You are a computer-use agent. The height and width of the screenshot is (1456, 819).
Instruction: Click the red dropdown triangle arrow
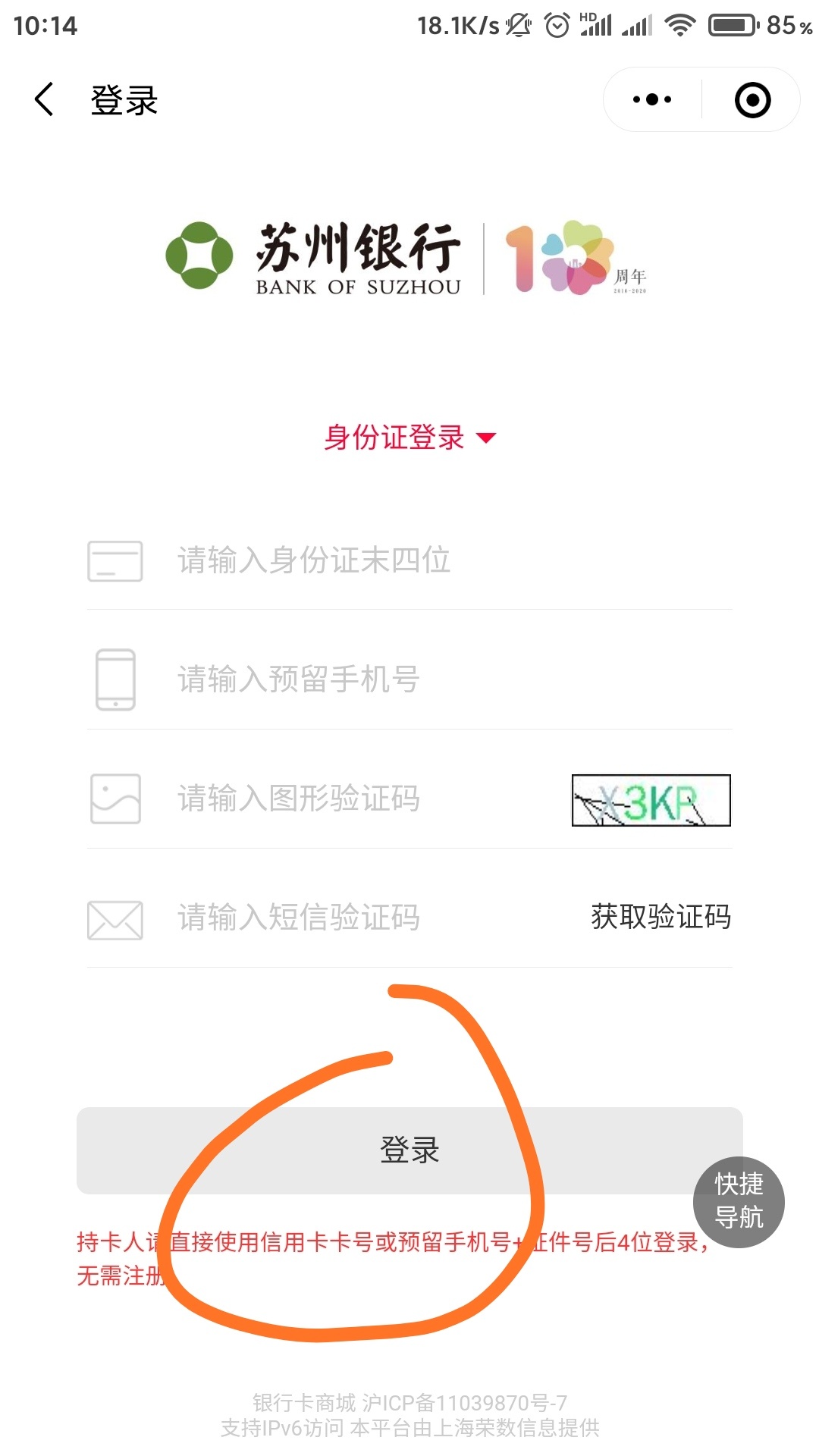pos(485,438)
